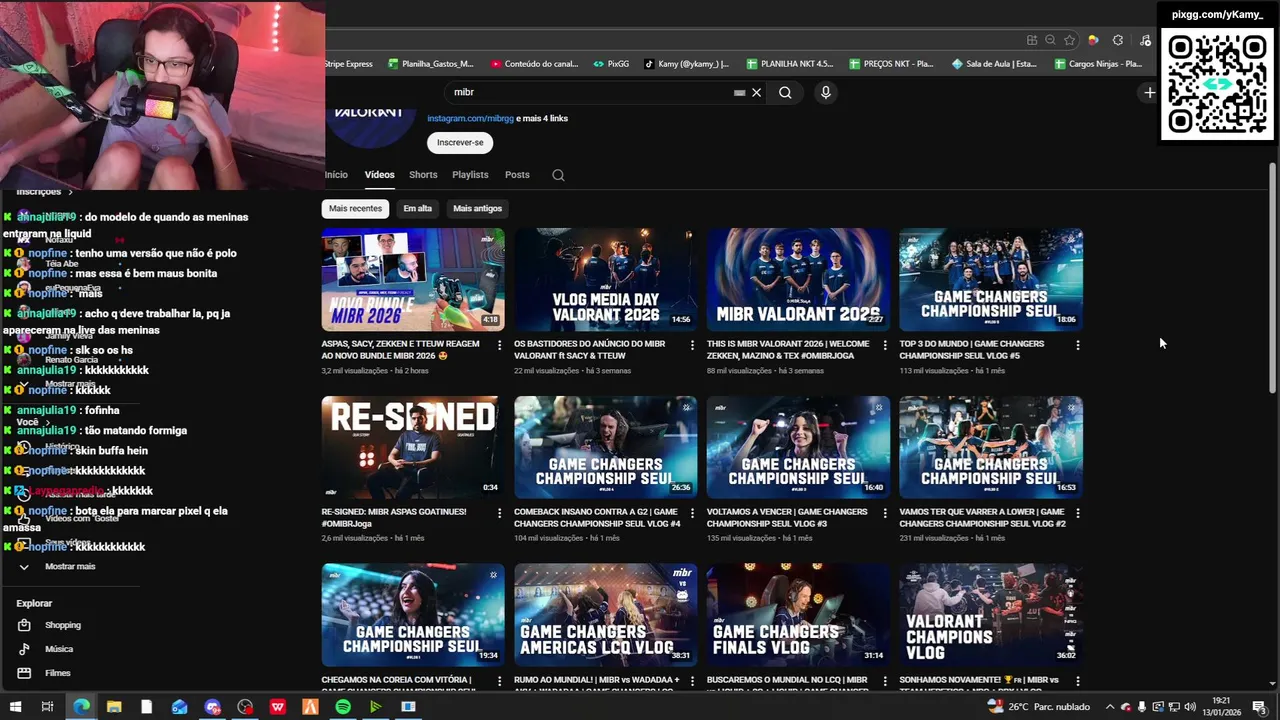Open the Cargos Ninjas bookmark
Image resolution: width=1280 pixels, height=720 pixels.
[x=1097, y=64]
